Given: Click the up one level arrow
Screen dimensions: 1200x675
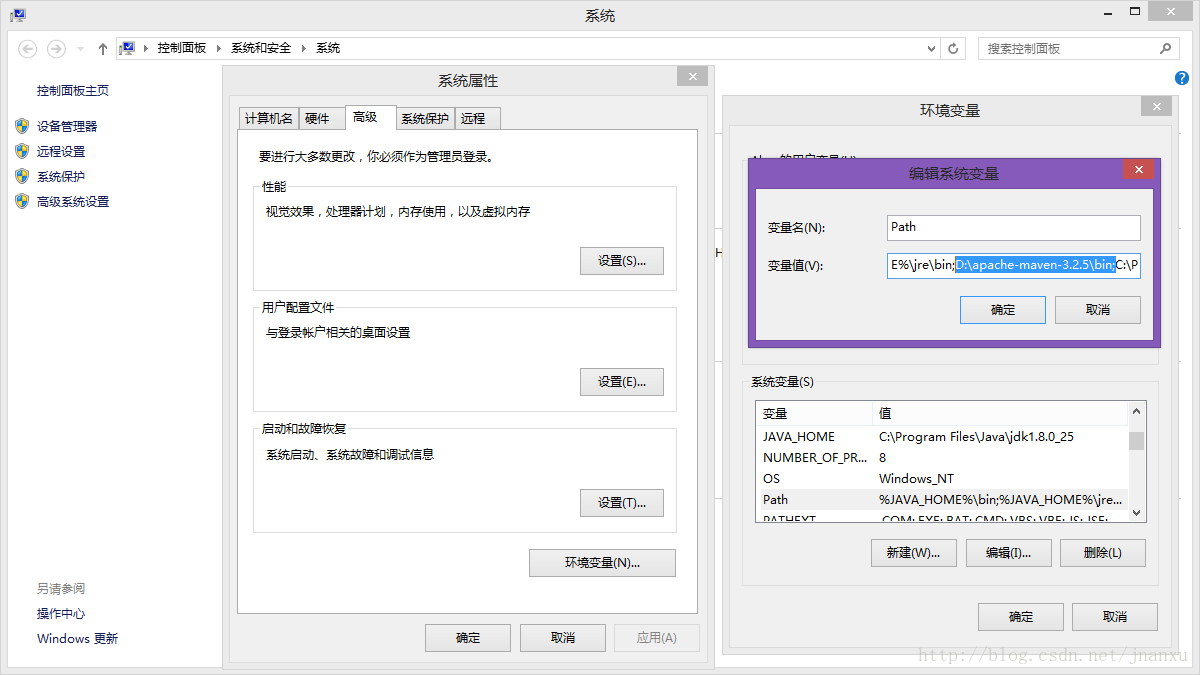Looking at the screenshot, I should click(x=102, y=48).
